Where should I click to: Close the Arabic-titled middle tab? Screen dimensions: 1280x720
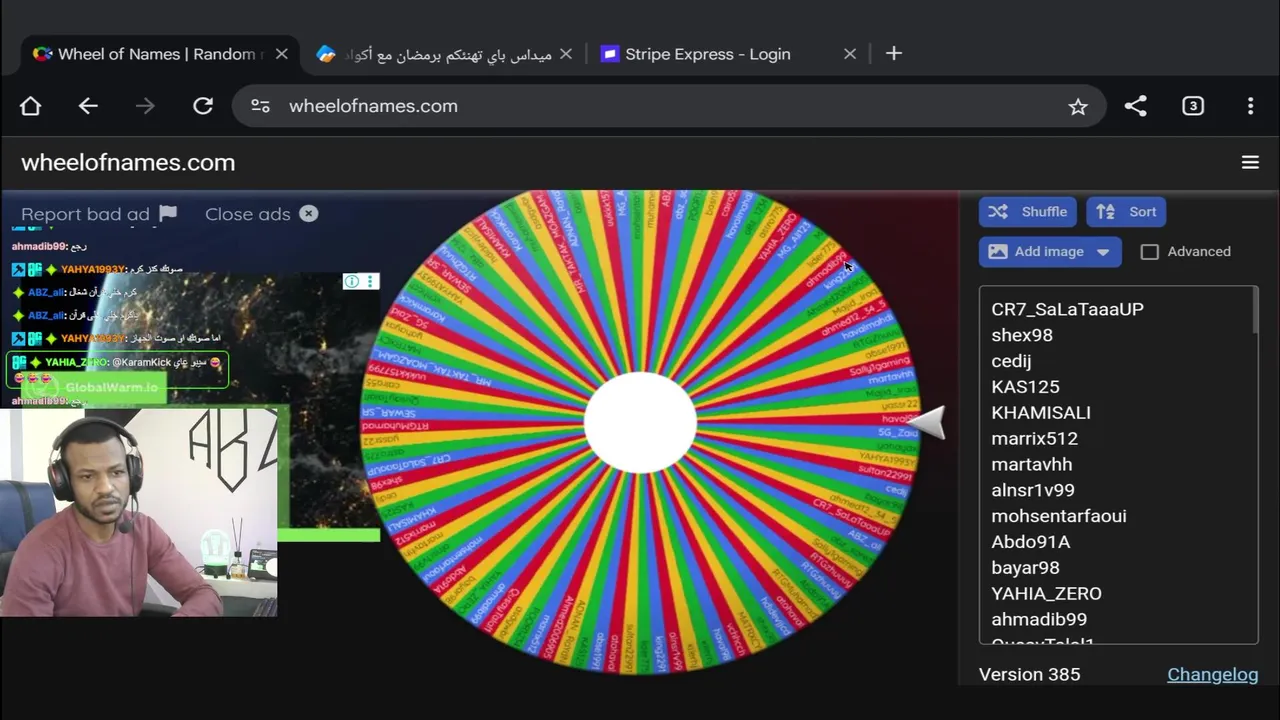566,54
